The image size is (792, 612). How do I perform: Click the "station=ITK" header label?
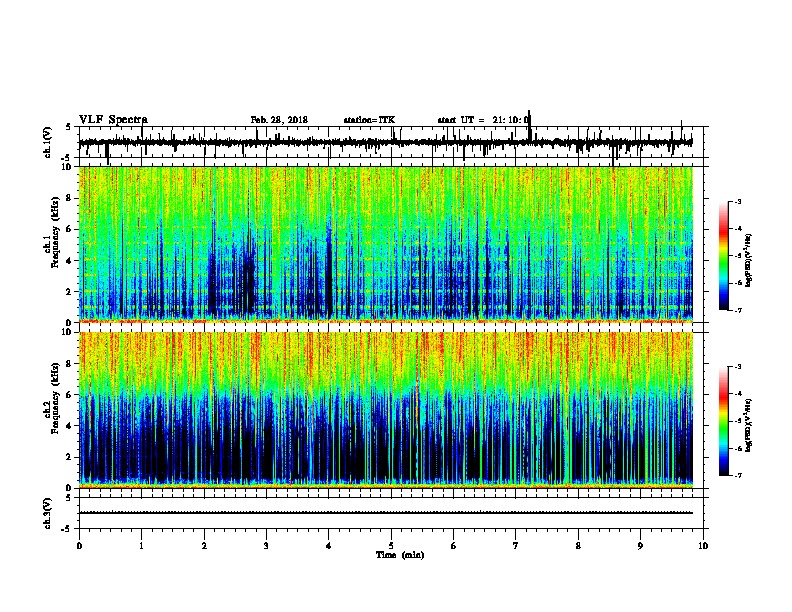(x=369, y=120)
